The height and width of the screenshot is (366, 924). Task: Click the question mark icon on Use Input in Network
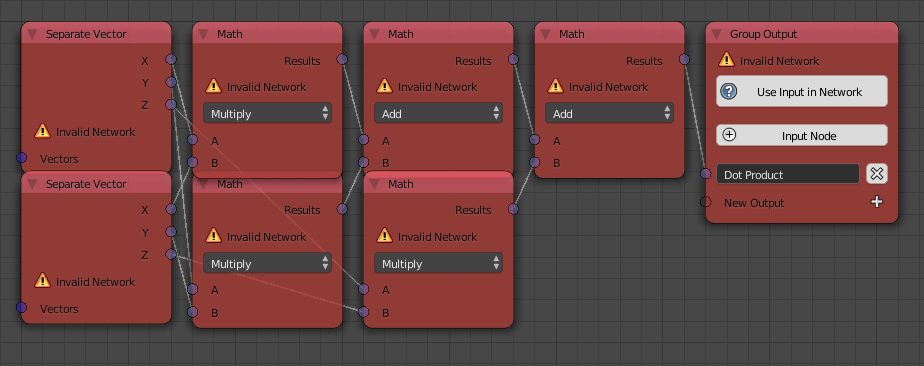click(729, 91)
